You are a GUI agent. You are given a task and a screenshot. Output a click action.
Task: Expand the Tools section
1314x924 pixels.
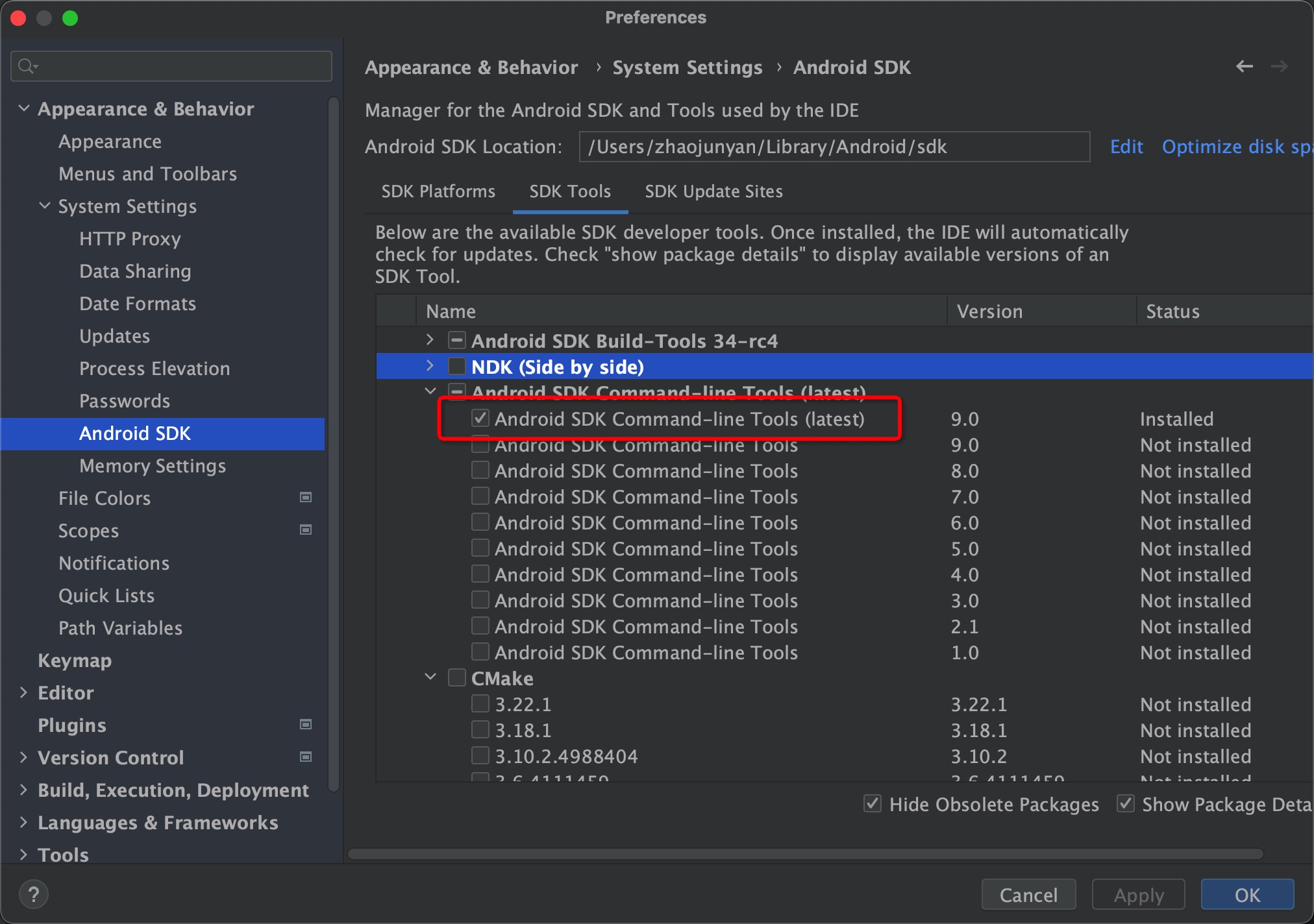23,855
